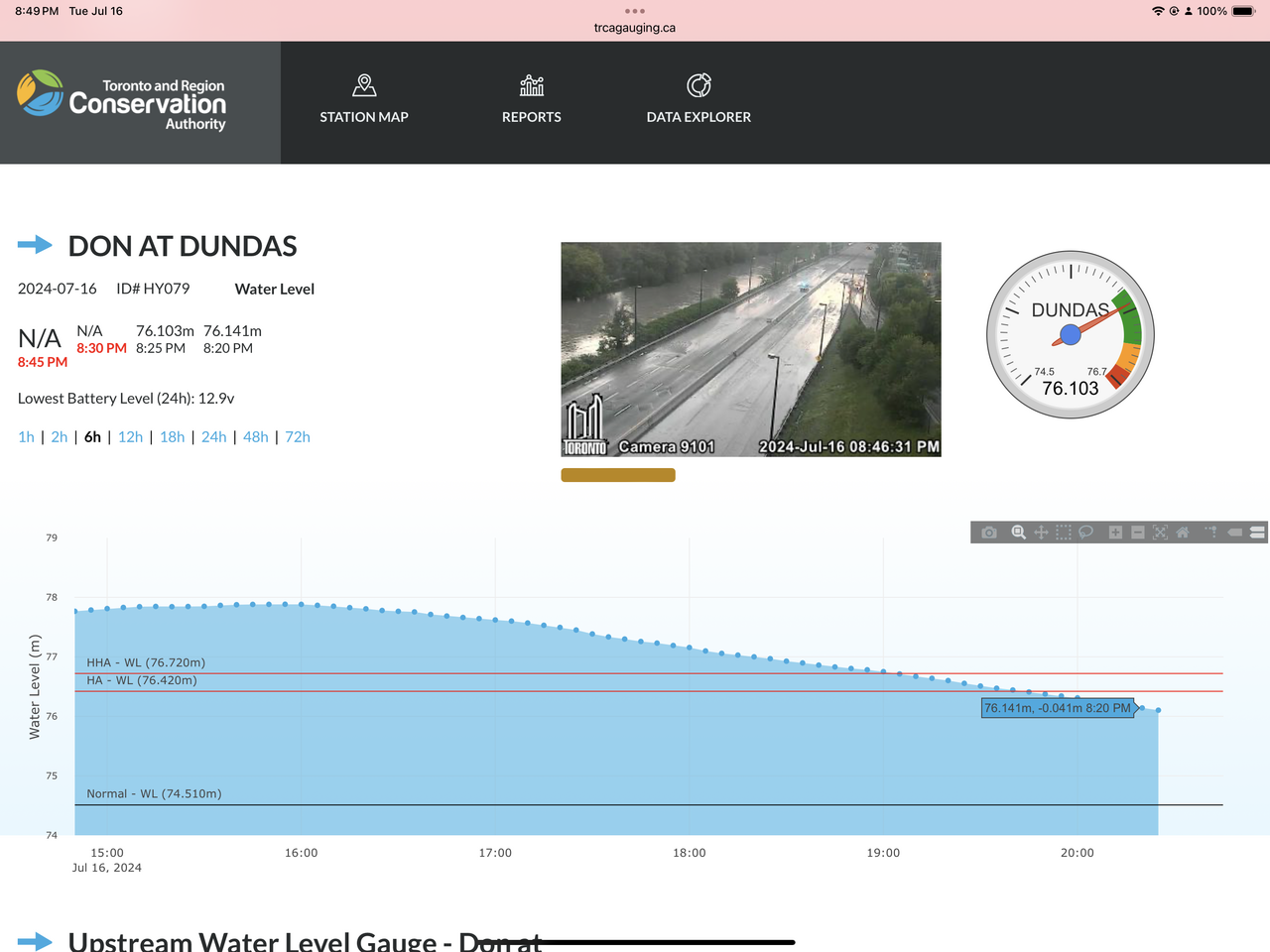Switch time range to 24h

[213, 437]
